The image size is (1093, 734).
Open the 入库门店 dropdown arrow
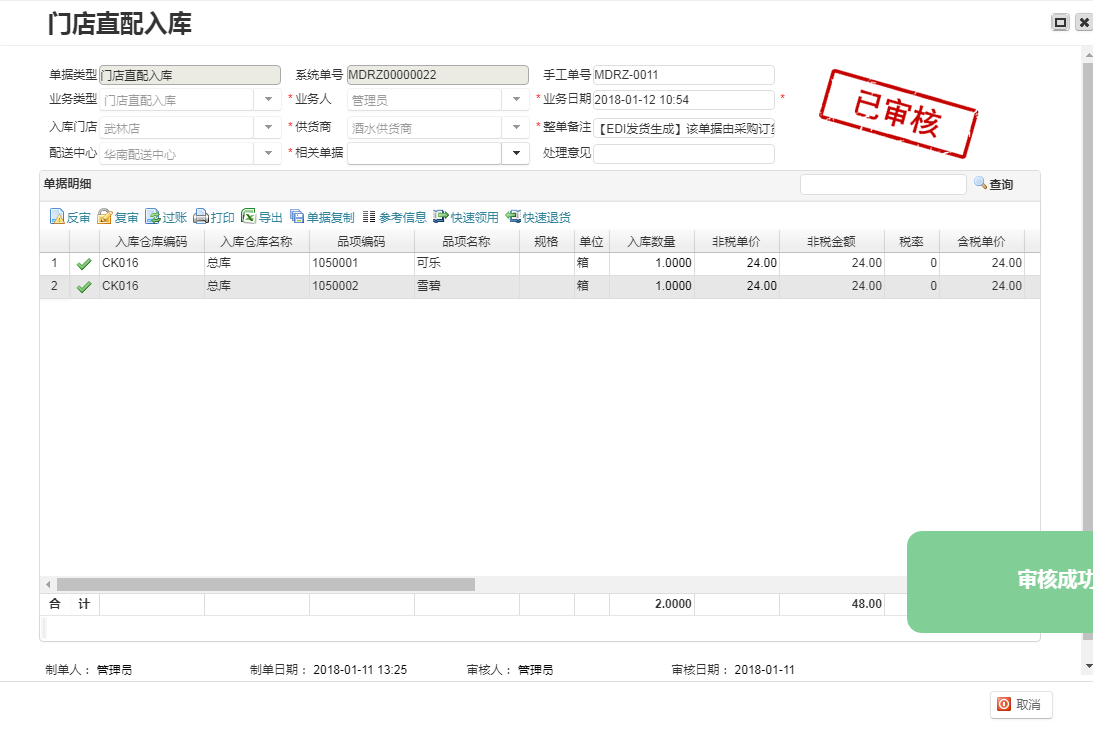[x=268, y=128]
